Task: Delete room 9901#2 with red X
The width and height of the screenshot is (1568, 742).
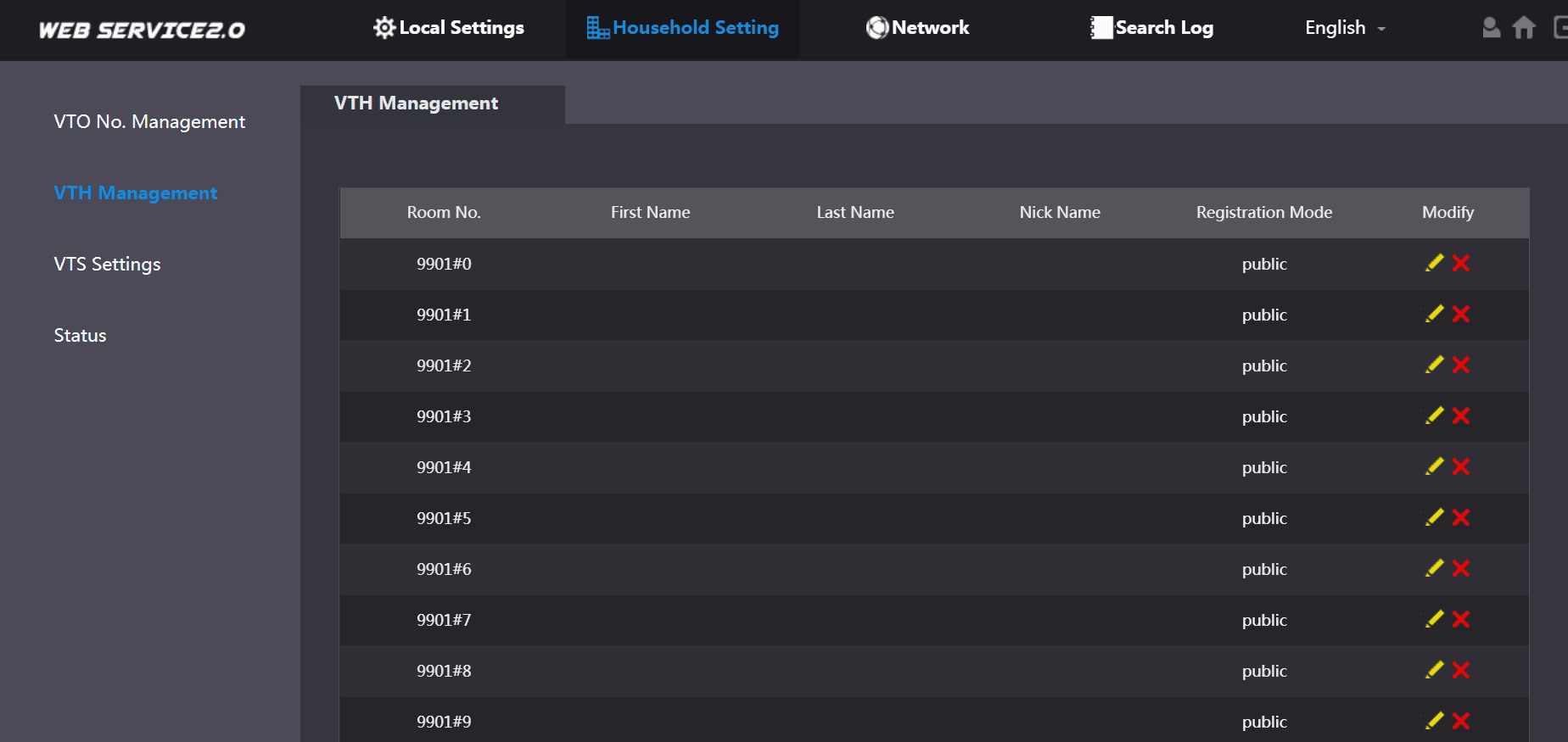Action: 1460,365
